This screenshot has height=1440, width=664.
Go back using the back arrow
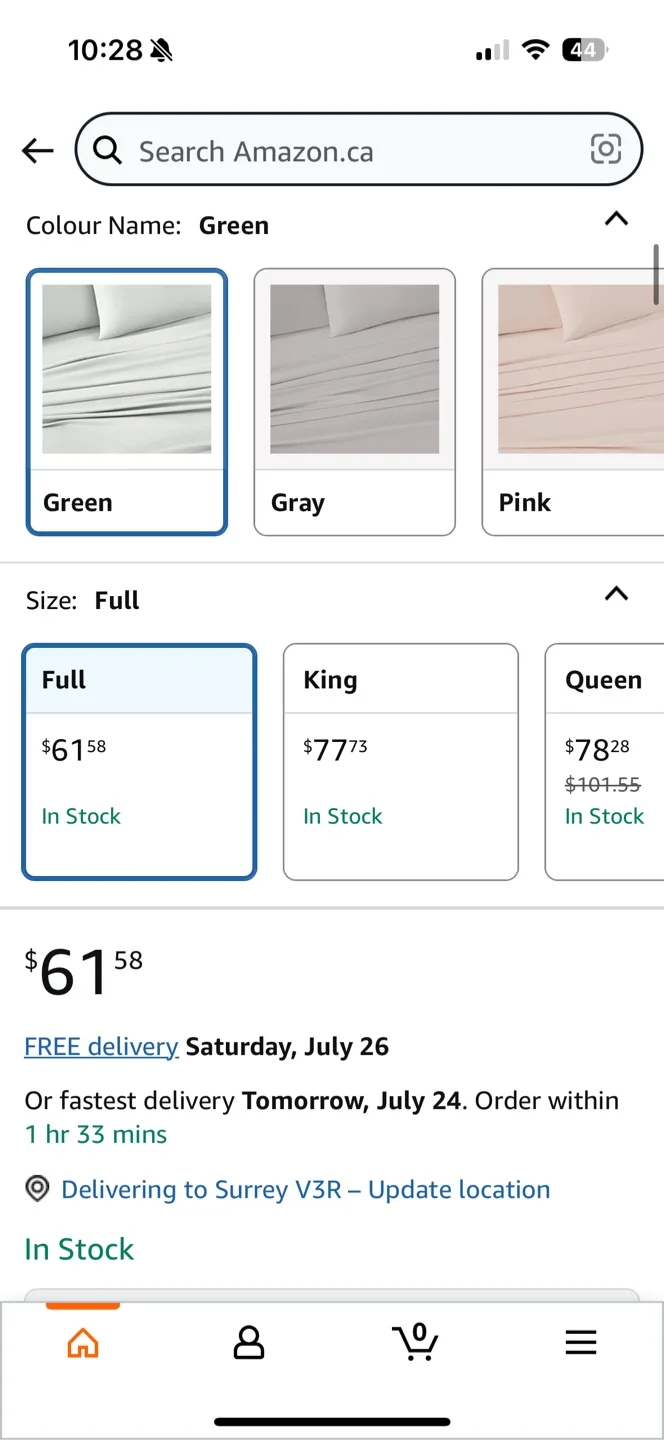click(x=37, y=150)
